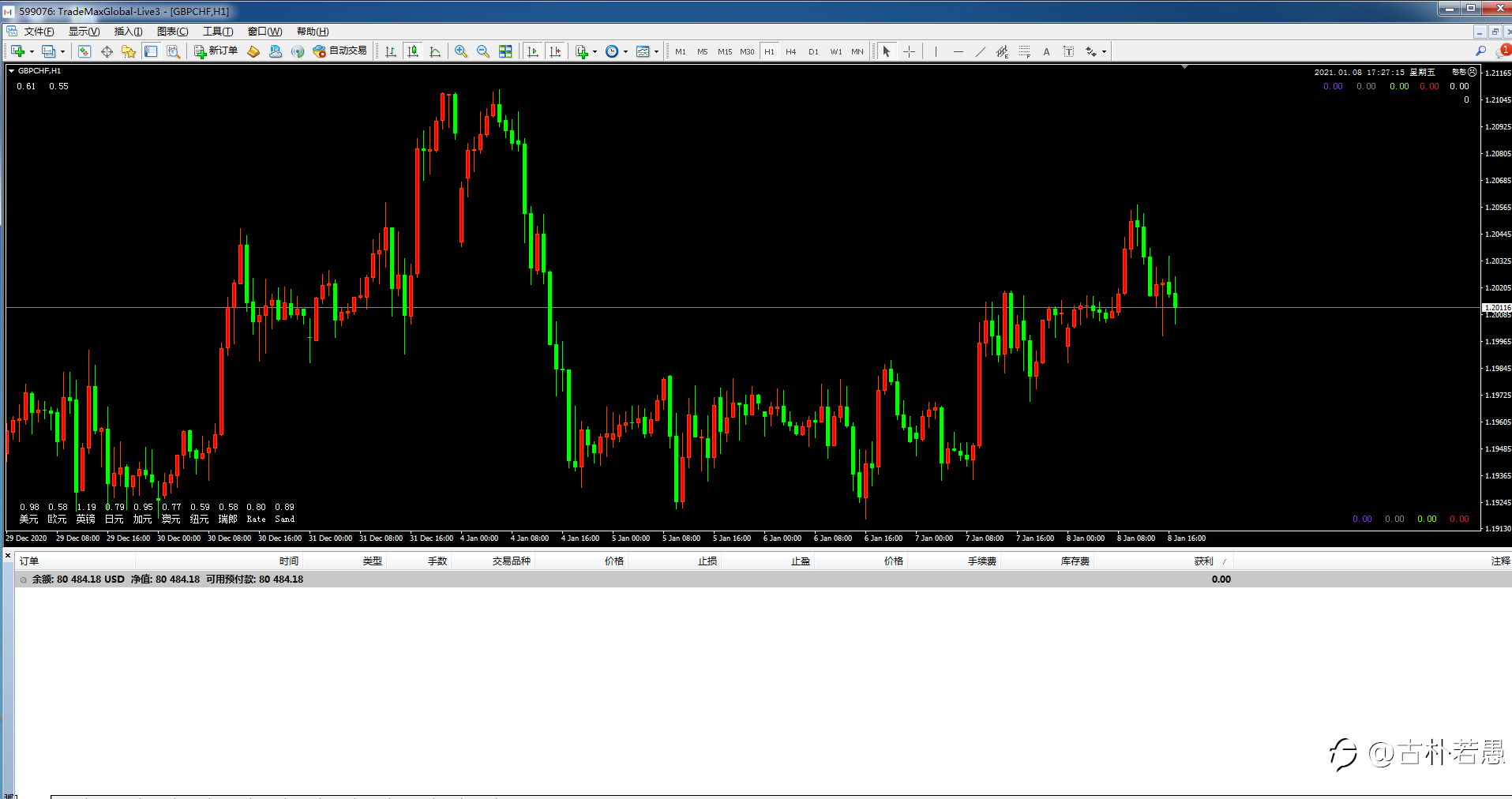
Task: Click the chart shift triangle marker
Action: [1184, 67]
